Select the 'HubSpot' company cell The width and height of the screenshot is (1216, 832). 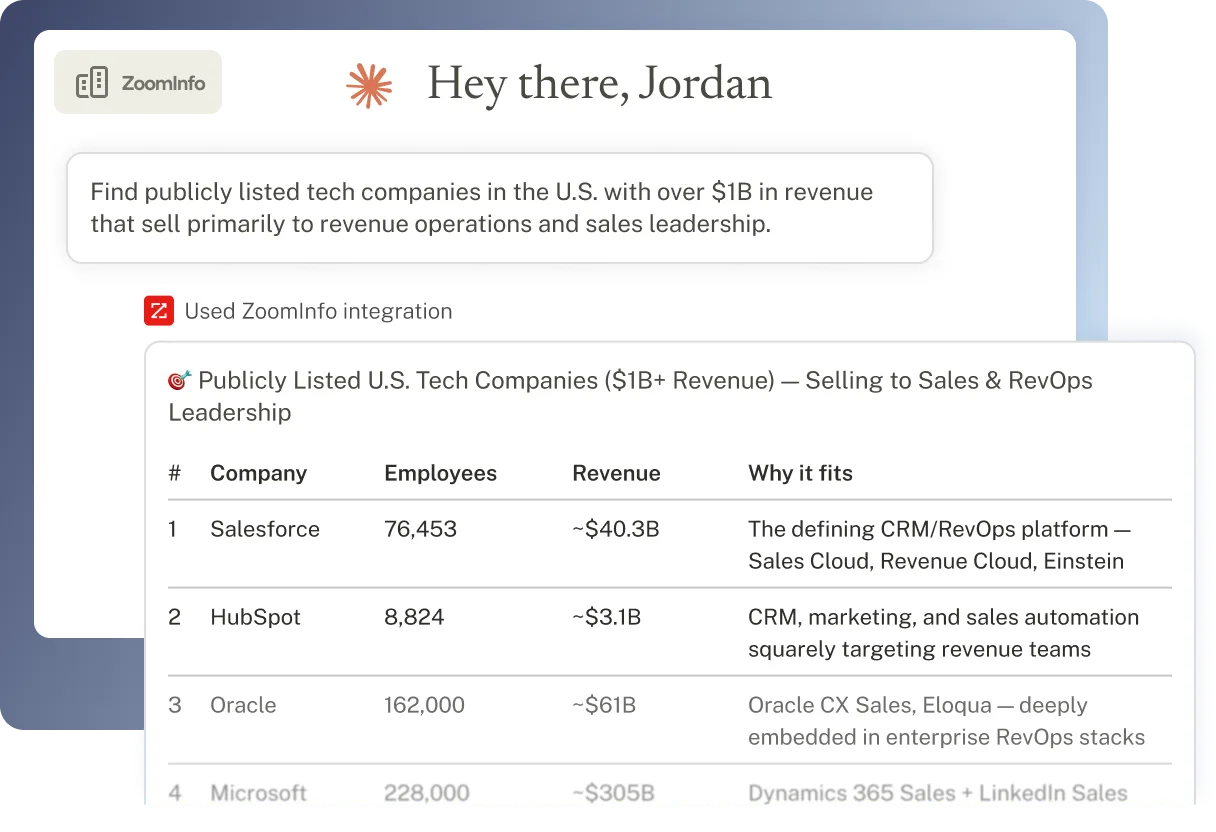[255, 617]
